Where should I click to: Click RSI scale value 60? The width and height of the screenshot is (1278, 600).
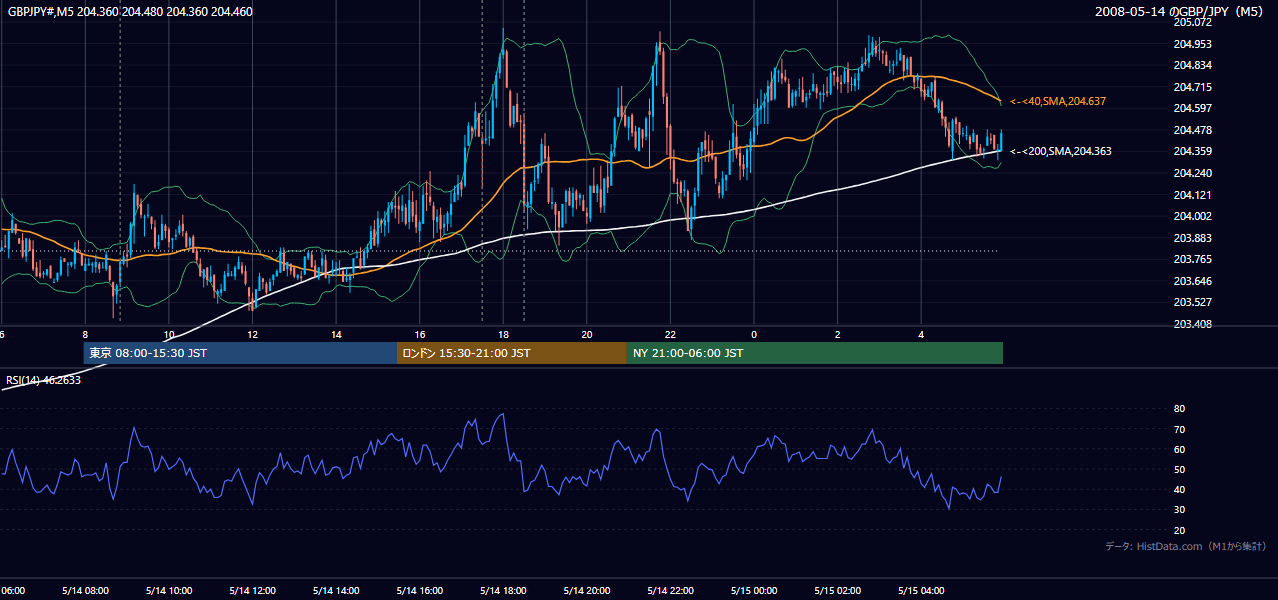pyautogui.click(x=1179, y=449)
